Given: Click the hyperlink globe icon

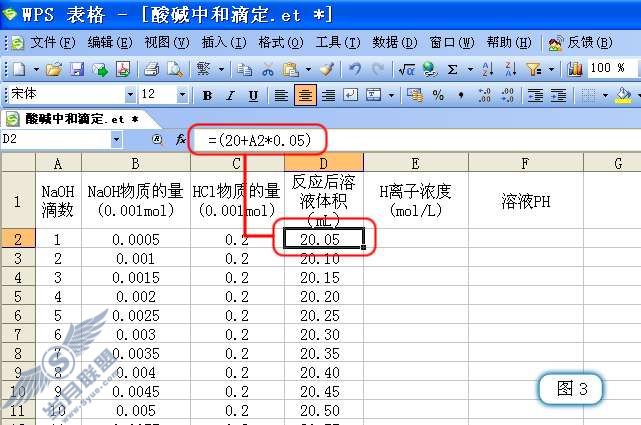Looking at the screenshot, I should 429,69.
